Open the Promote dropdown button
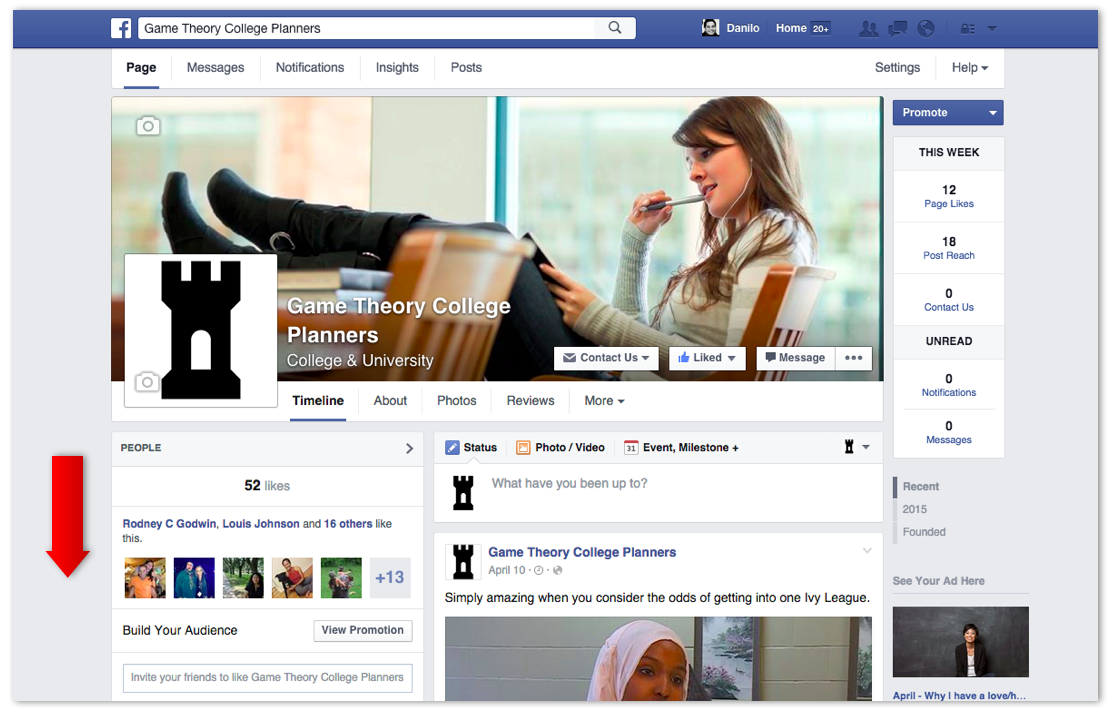Screen dimensions: 1112x722 947,112
